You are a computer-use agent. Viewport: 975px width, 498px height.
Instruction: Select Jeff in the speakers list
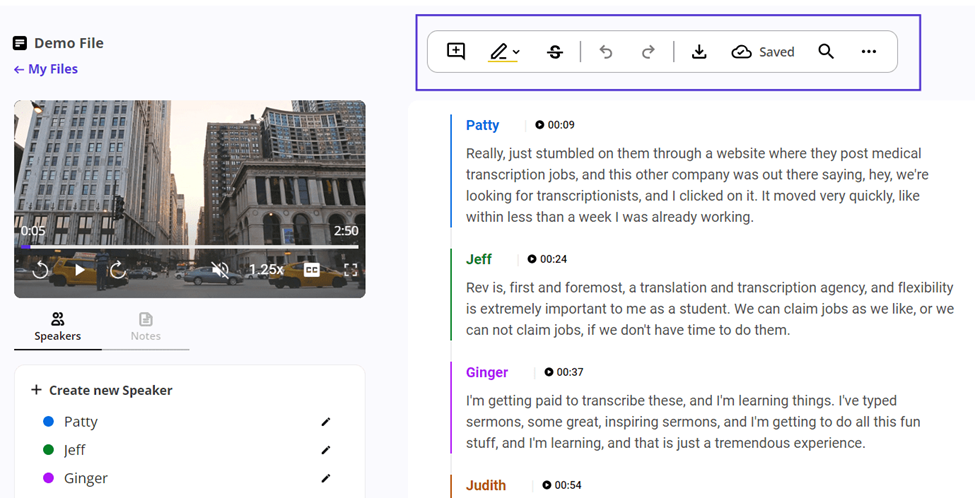coord(75,450)
